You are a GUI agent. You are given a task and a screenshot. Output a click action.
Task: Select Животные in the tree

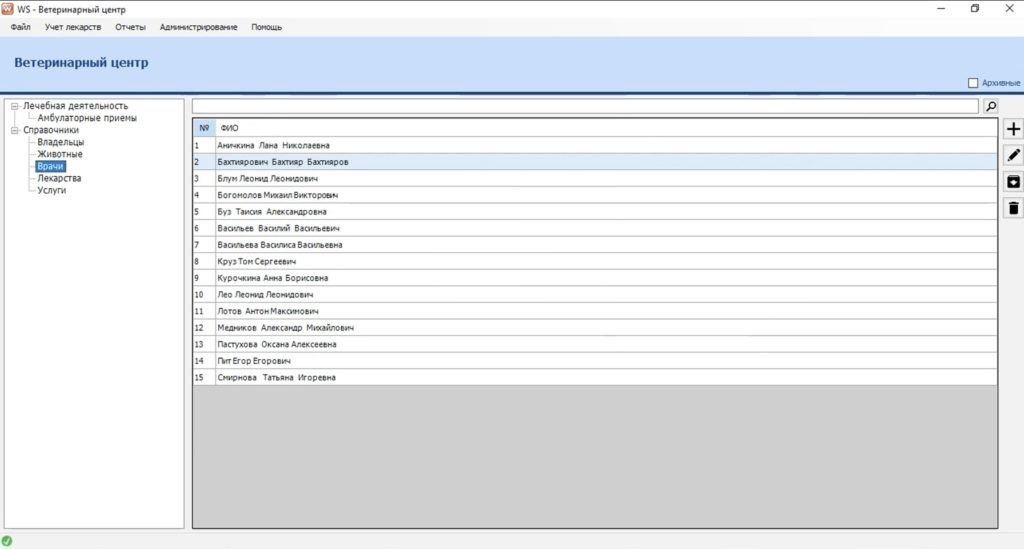click(x=59, y=154)
